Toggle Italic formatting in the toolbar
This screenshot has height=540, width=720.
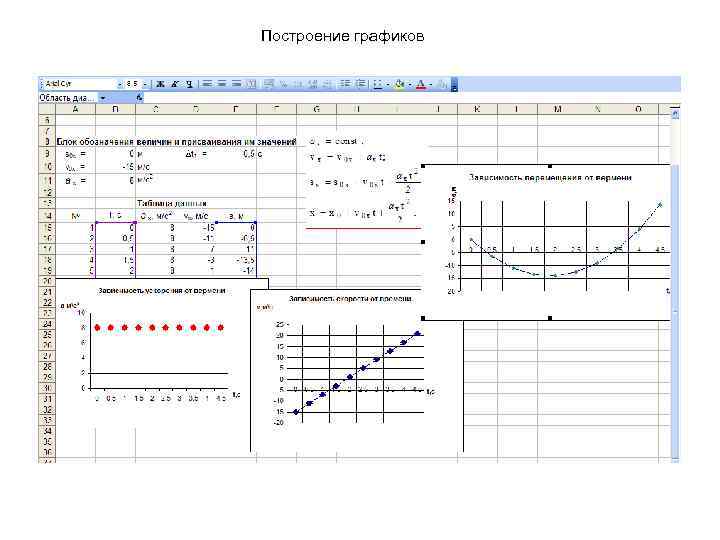174,84
